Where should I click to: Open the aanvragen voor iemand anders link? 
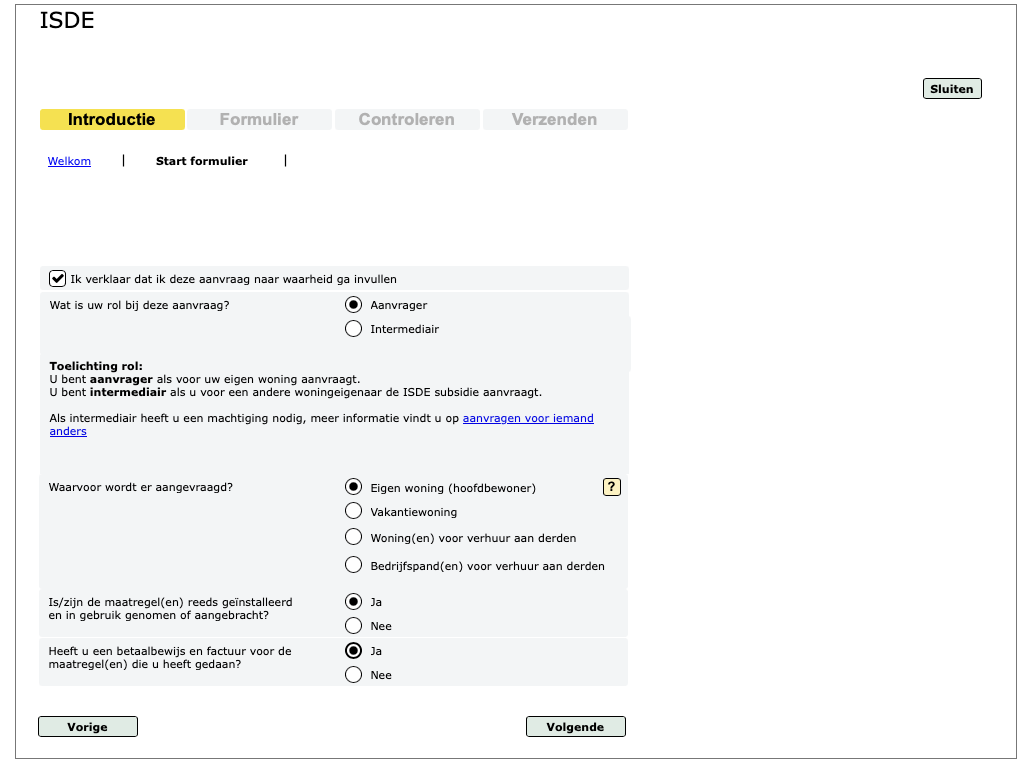point(527,418)
